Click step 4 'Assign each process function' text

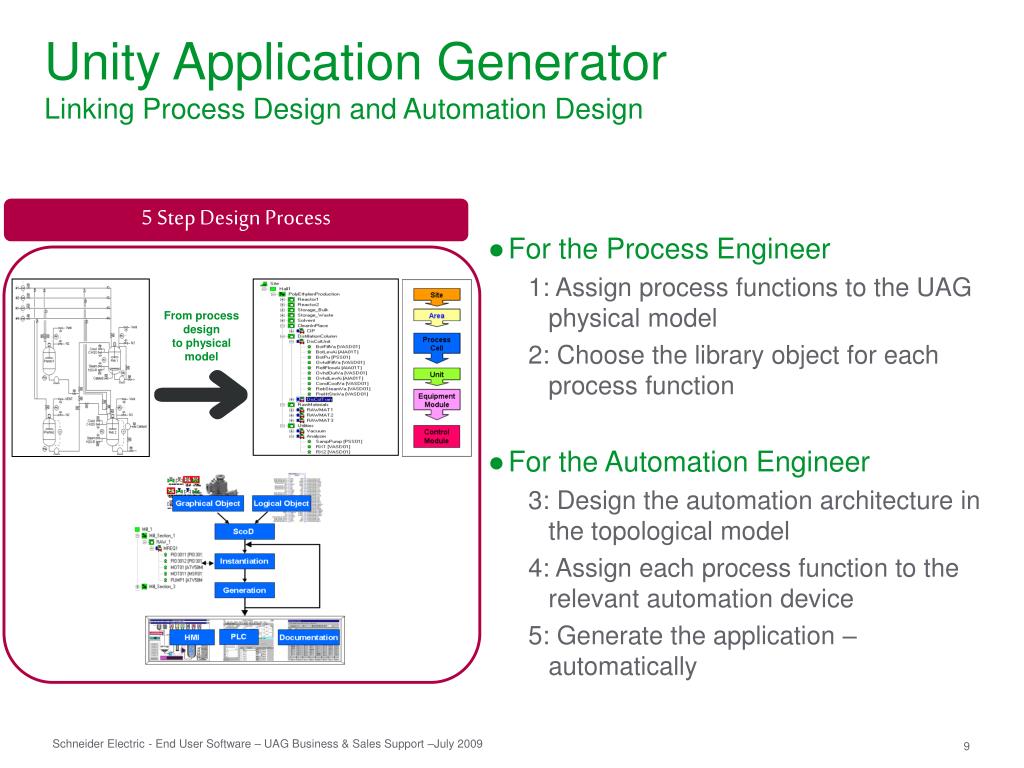[x=743, y=583]
